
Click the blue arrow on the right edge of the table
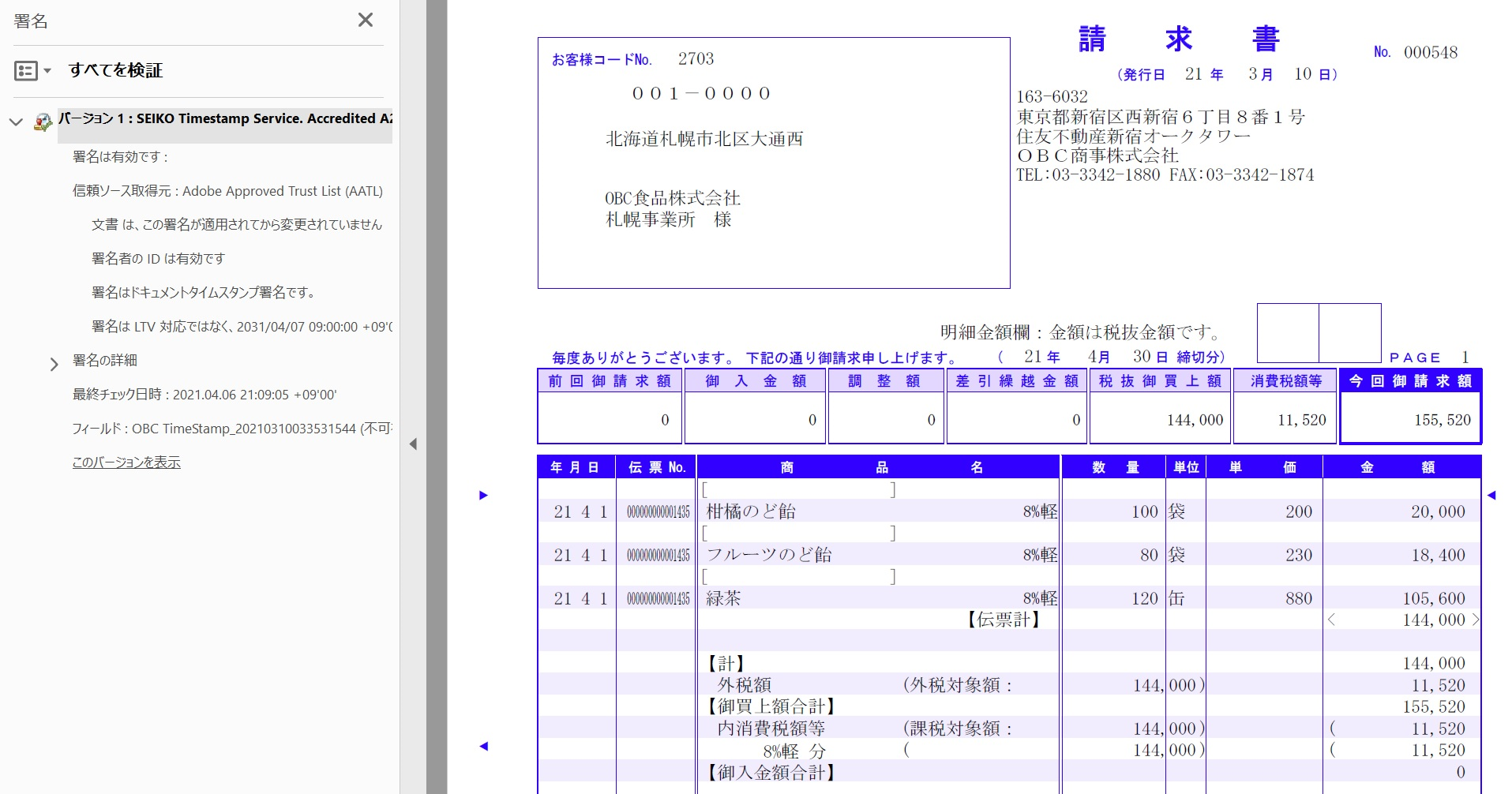click(x=1493, y=495)
